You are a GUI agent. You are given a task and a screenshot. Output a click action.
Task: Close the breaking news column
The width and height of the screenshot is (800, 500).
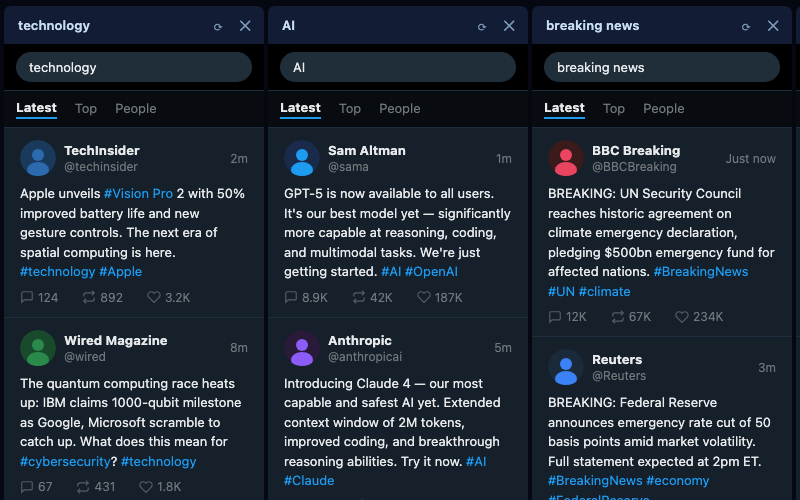773,26
